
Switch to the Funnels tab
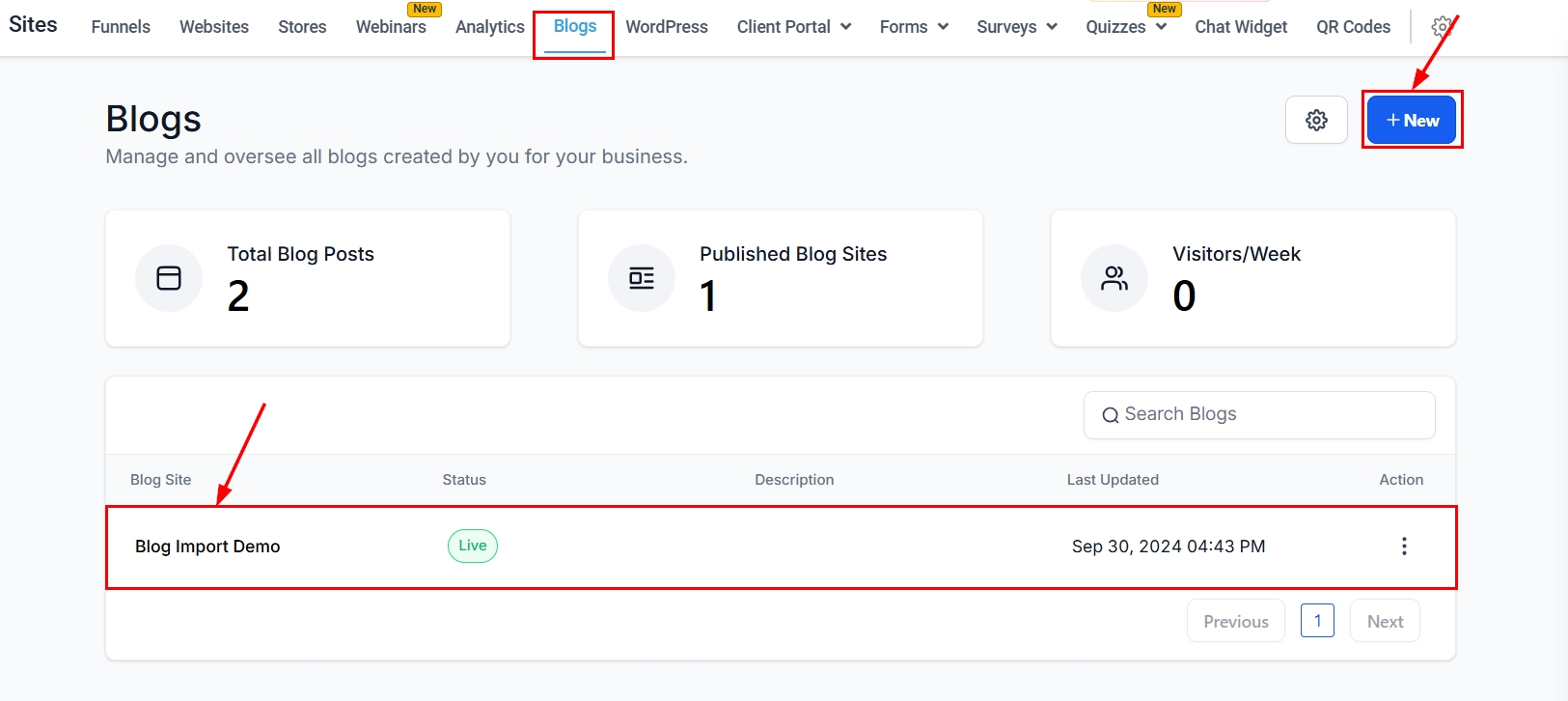pyautogui.click(x=121, y=27)
